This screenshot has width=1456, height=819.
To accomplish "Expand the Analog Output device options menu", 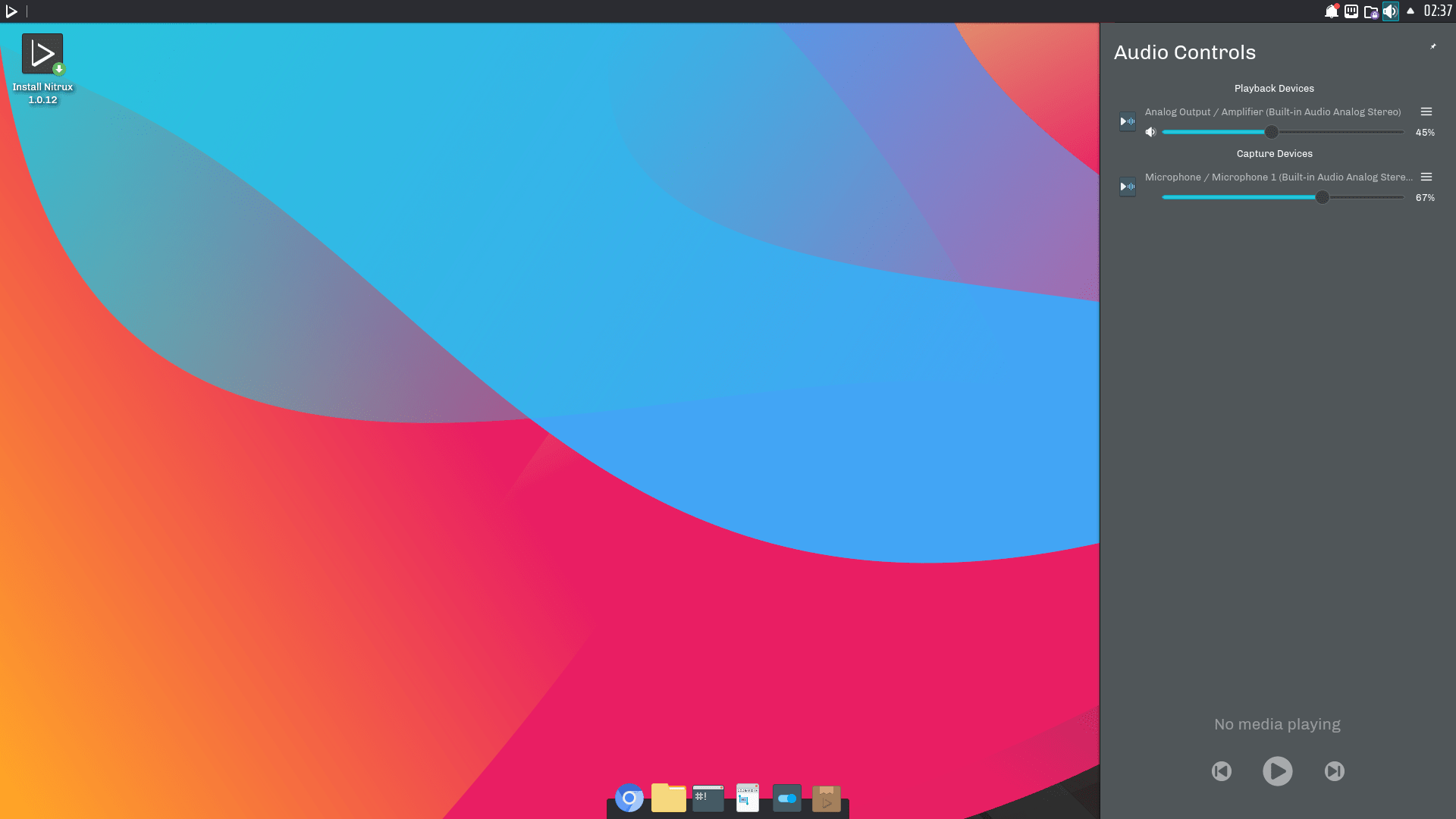I will [1426, 111].
